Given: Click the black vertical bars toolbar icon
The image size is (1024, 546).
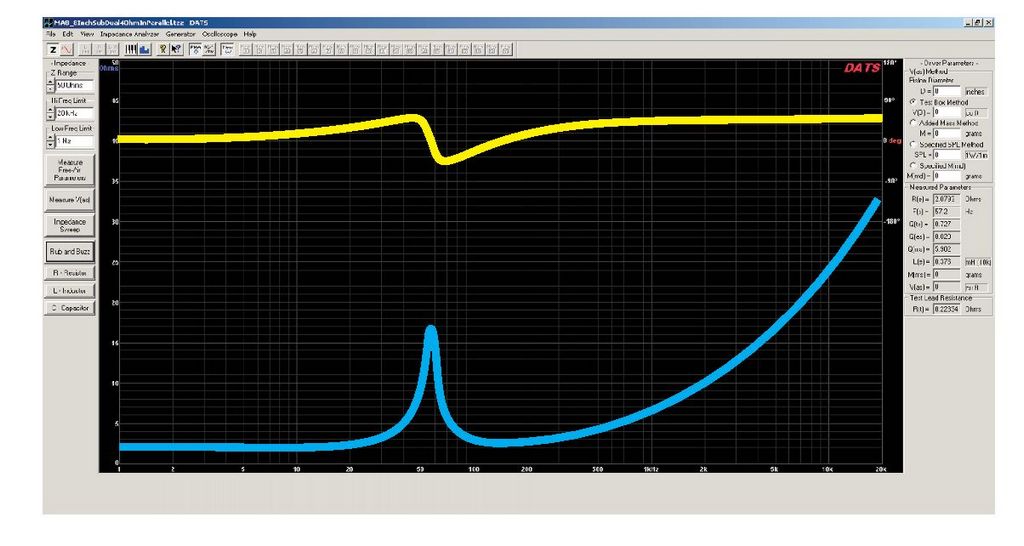Looking at the screenshot, I should [131, 50].
